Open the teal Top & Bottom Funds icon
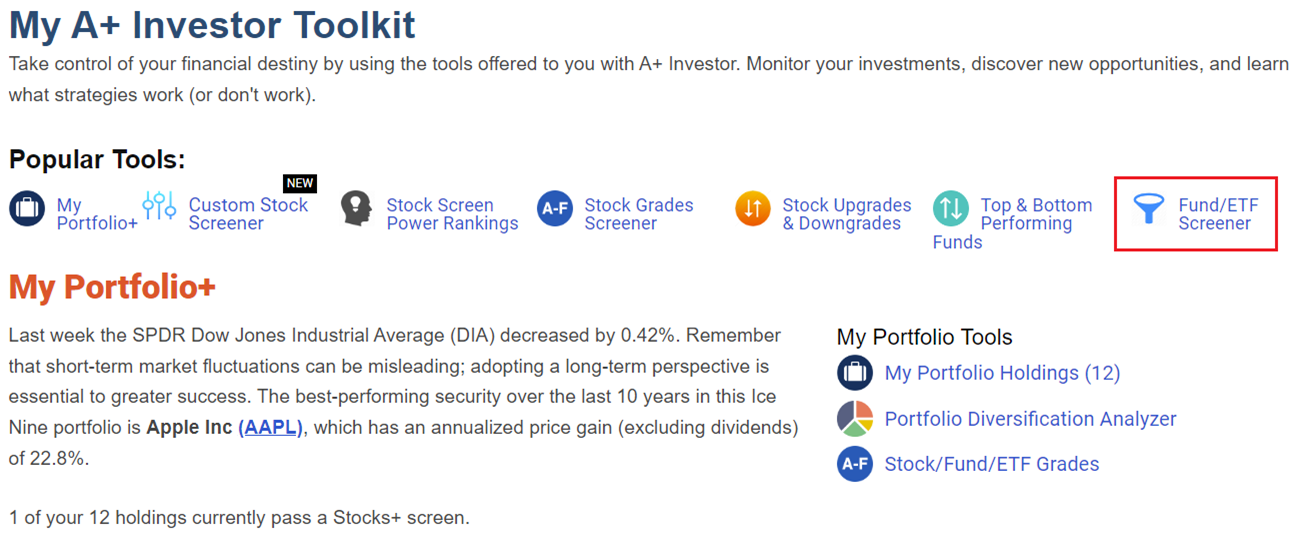This screenshot has height=545, width=1302. [x=951, y=209]
